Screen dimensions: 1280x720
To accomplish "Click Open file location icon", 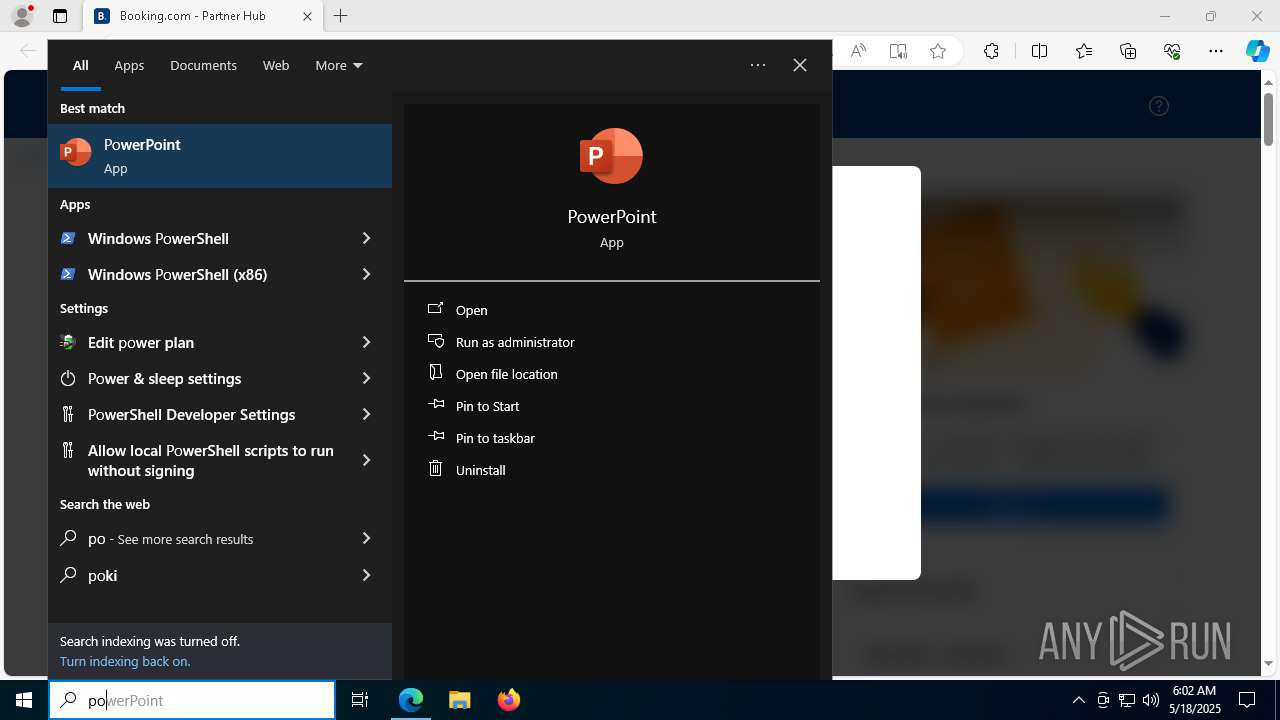I will tap(435, 373).
